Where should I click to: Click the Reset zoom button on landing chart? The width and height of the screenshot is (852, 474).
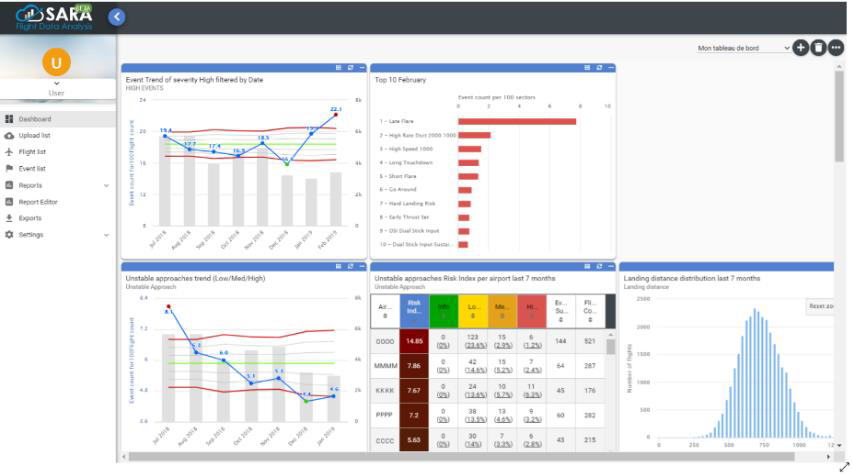click(x=820, y=306)
